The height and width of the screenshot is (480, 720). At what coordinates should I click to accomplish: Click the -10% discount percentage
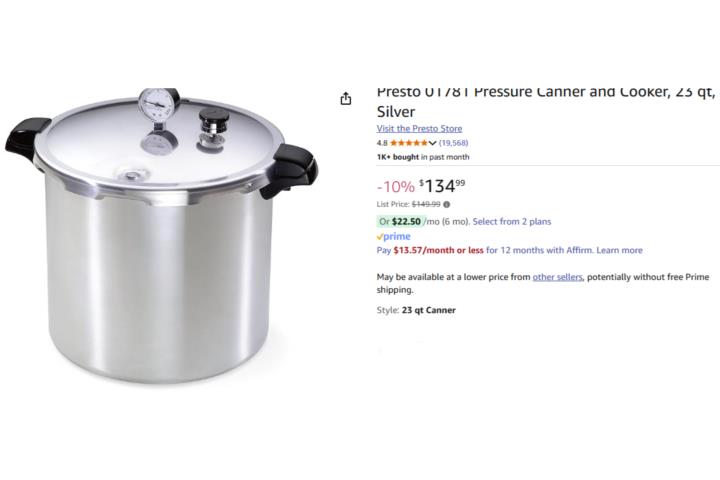click(396, 187)
